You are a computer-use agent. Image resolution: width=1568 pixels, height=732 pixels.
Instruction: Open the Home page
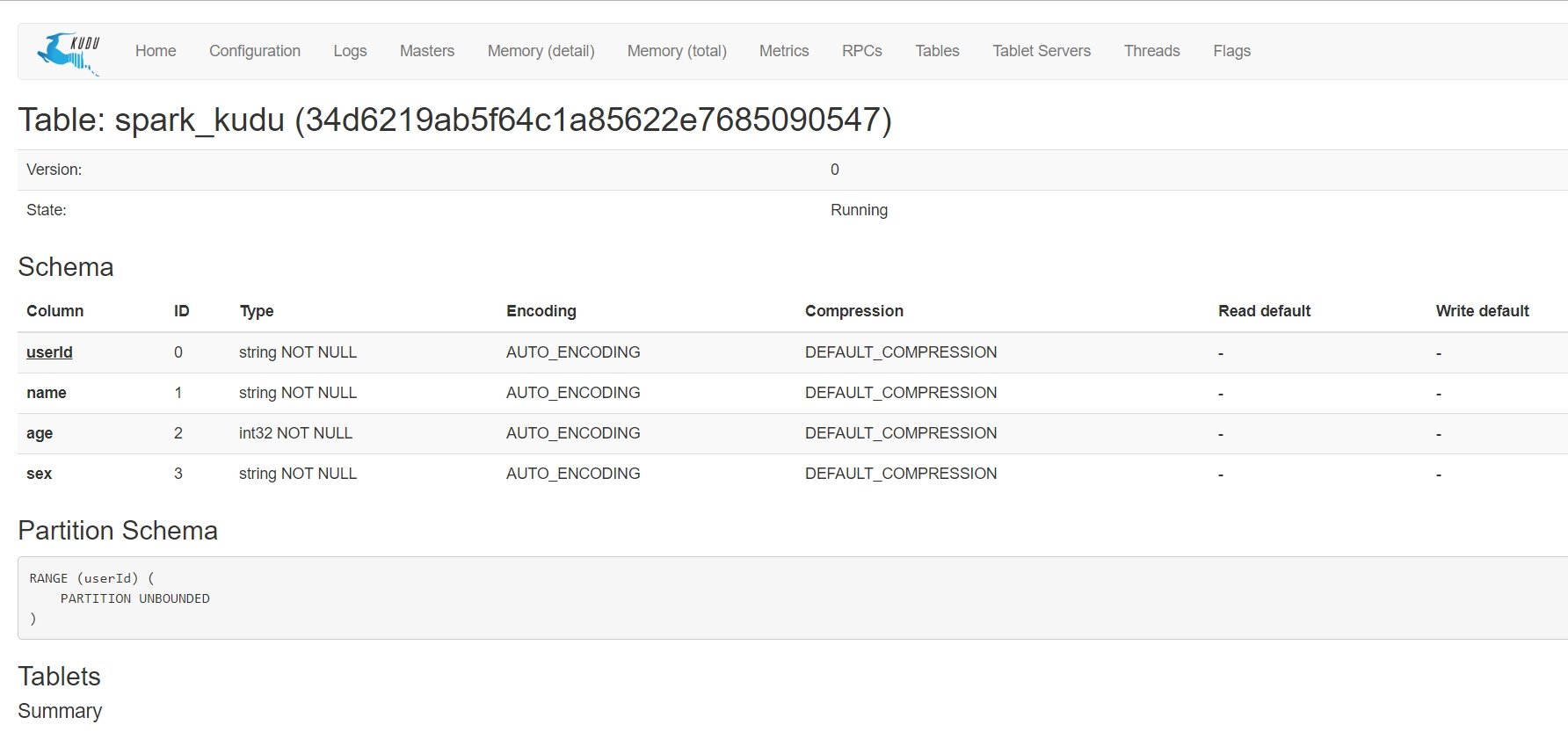pos(156,51)
